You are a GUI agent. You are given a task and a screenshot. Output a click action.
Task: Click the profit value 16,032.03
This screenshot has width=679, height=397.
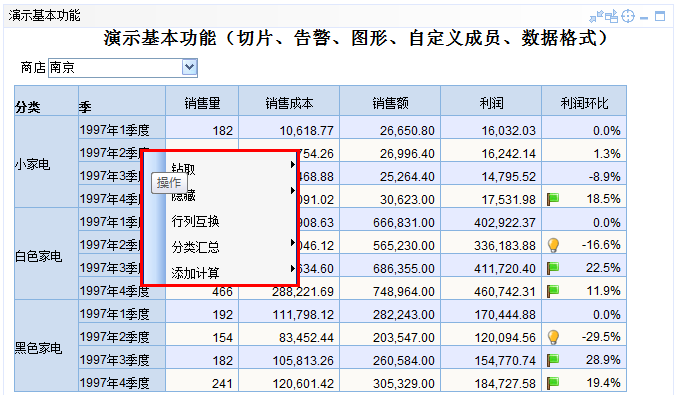click(508, 130)
